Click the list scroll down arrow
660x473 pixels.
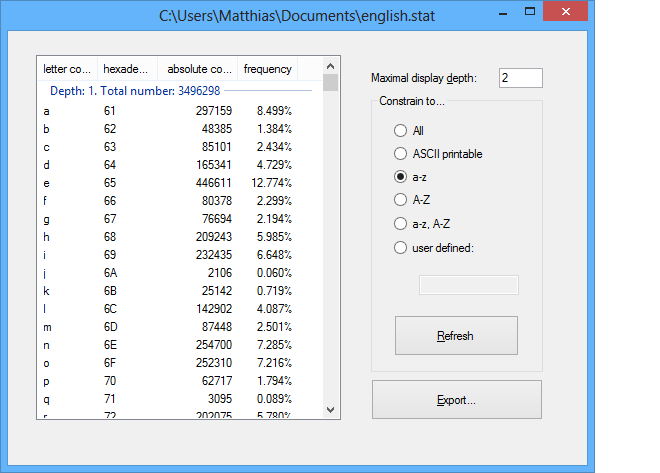(x=332, y=410)
